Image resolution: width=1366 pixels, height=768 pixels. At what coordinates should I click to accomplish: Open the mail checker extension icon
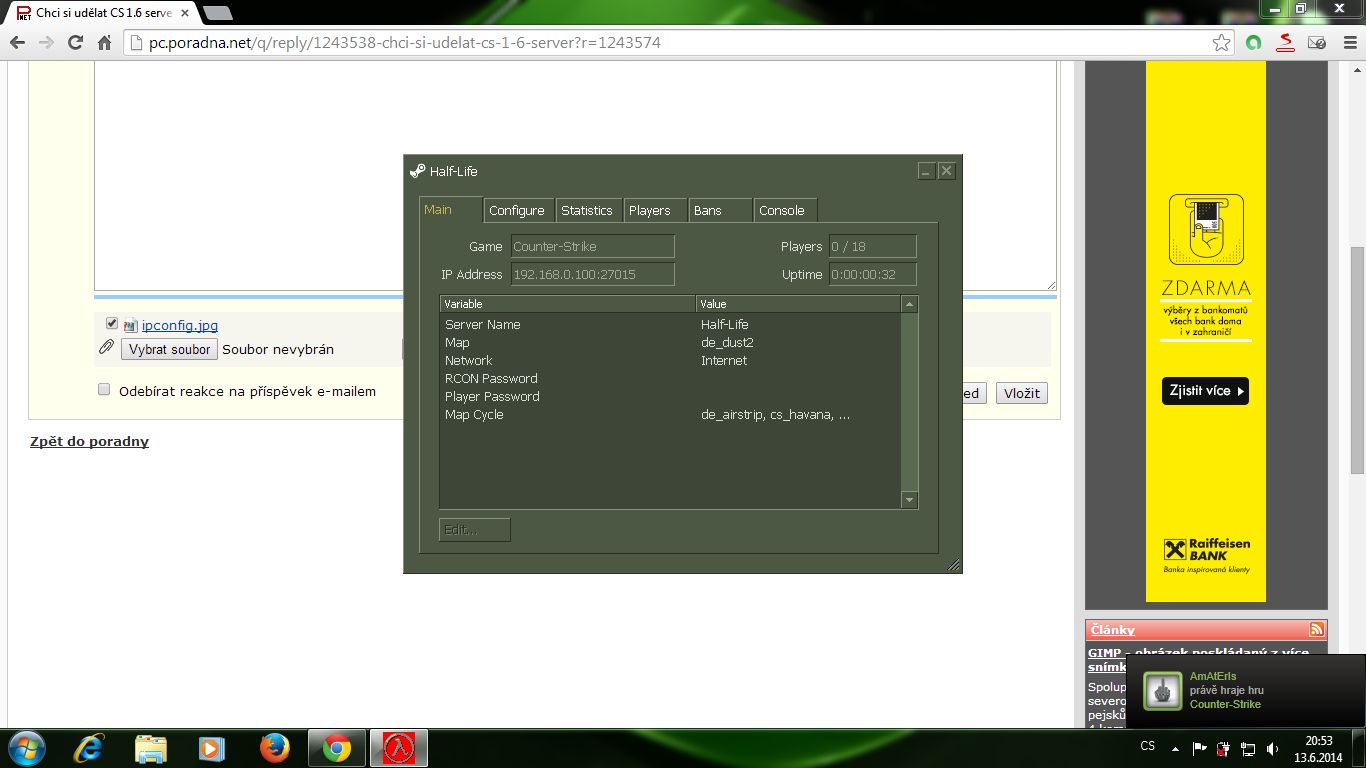click(x=1317, y=43)
